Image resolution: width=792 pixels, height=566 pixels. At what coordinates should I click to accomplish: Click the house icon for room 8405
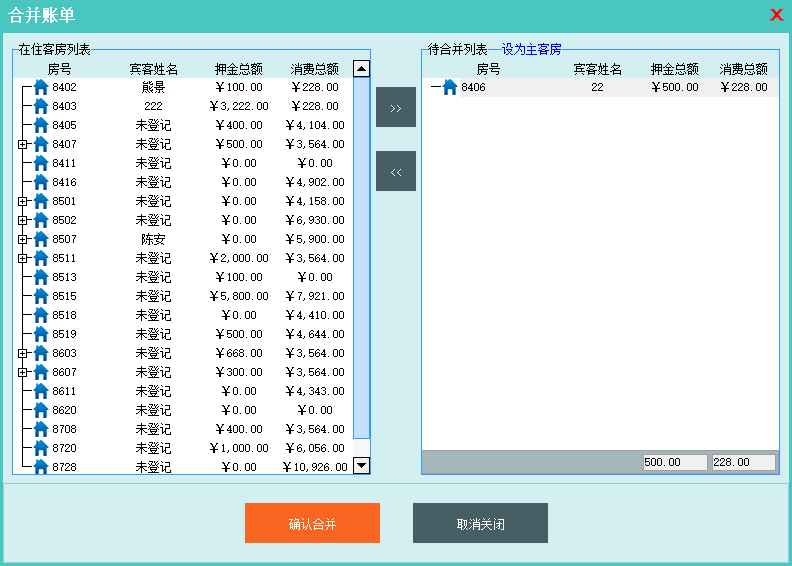click(41, 125)
